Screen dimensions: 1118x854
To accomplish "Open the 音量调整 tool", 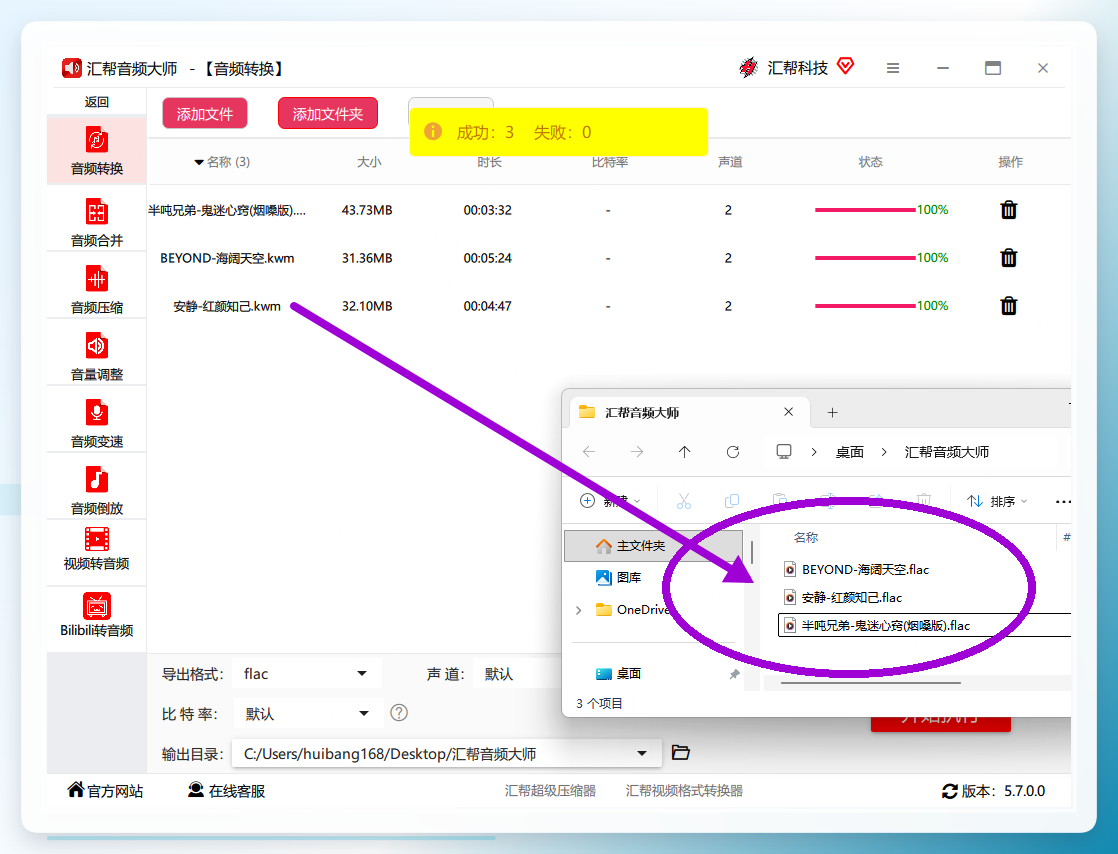I will pos(96,356).
